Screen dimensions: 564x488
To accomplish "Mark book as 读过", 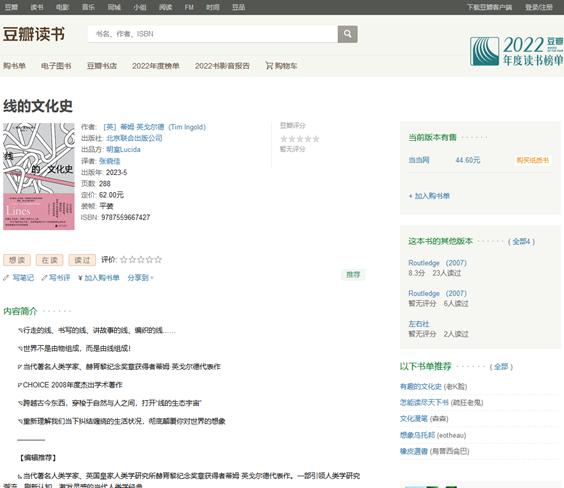I will (x=82, y=260).
